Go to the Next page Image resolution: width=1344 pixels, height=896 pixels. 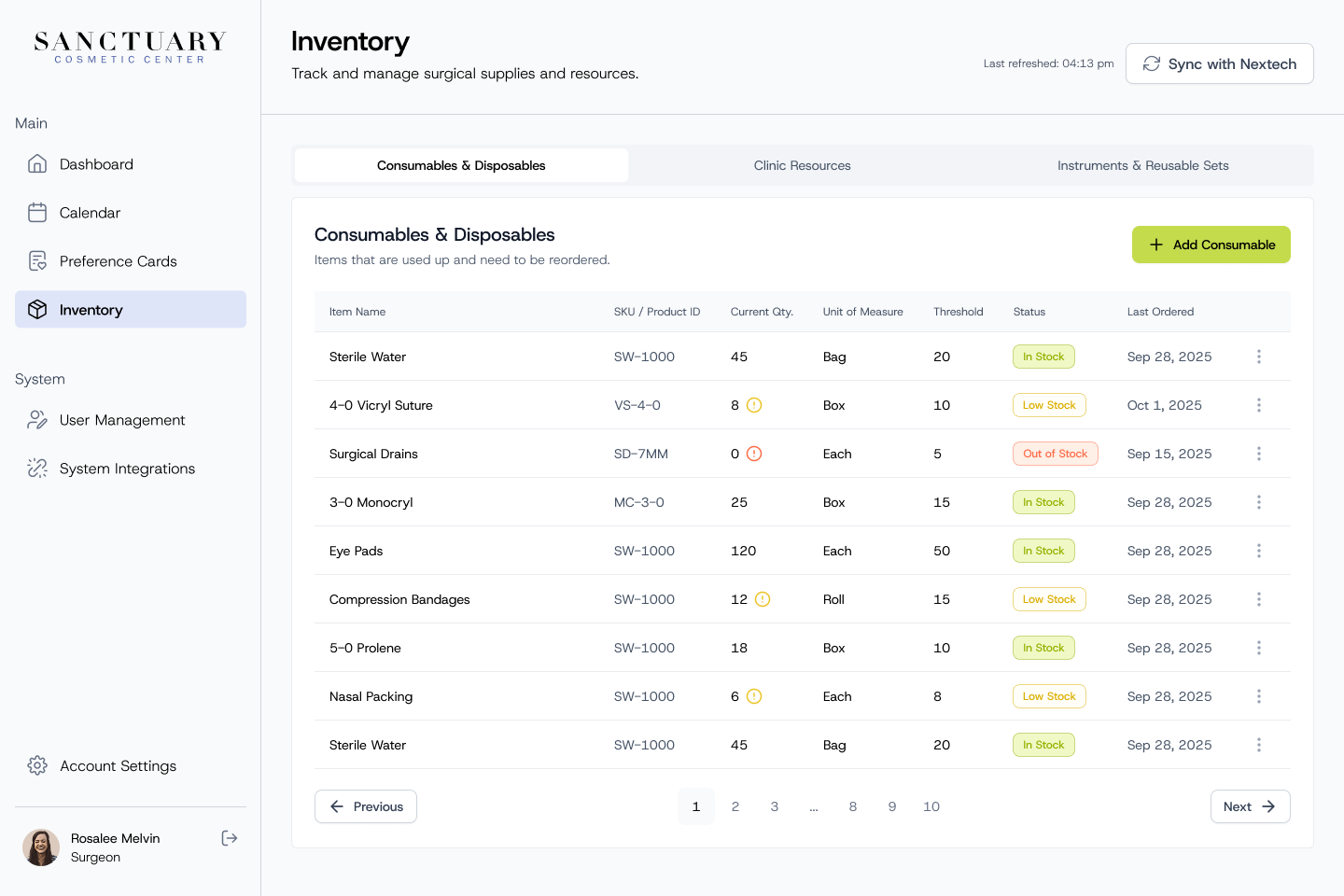[1251, 806]
